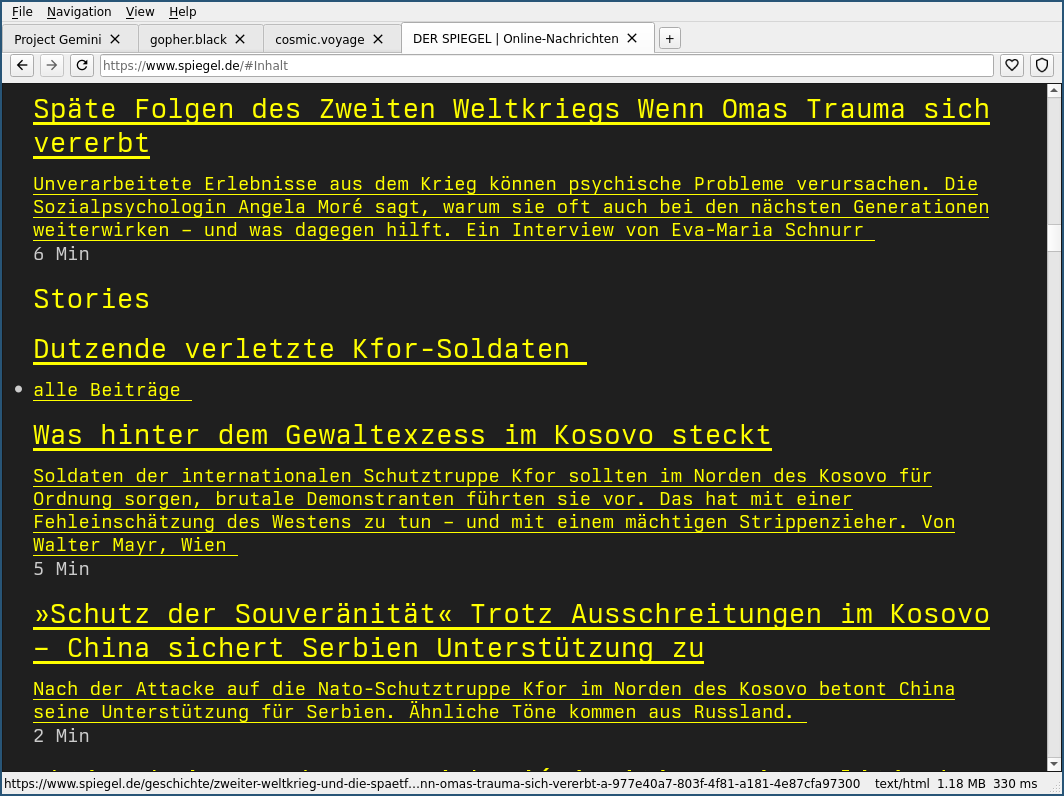
Task: Click the '2 Min' reading time text
Action: 61,736
